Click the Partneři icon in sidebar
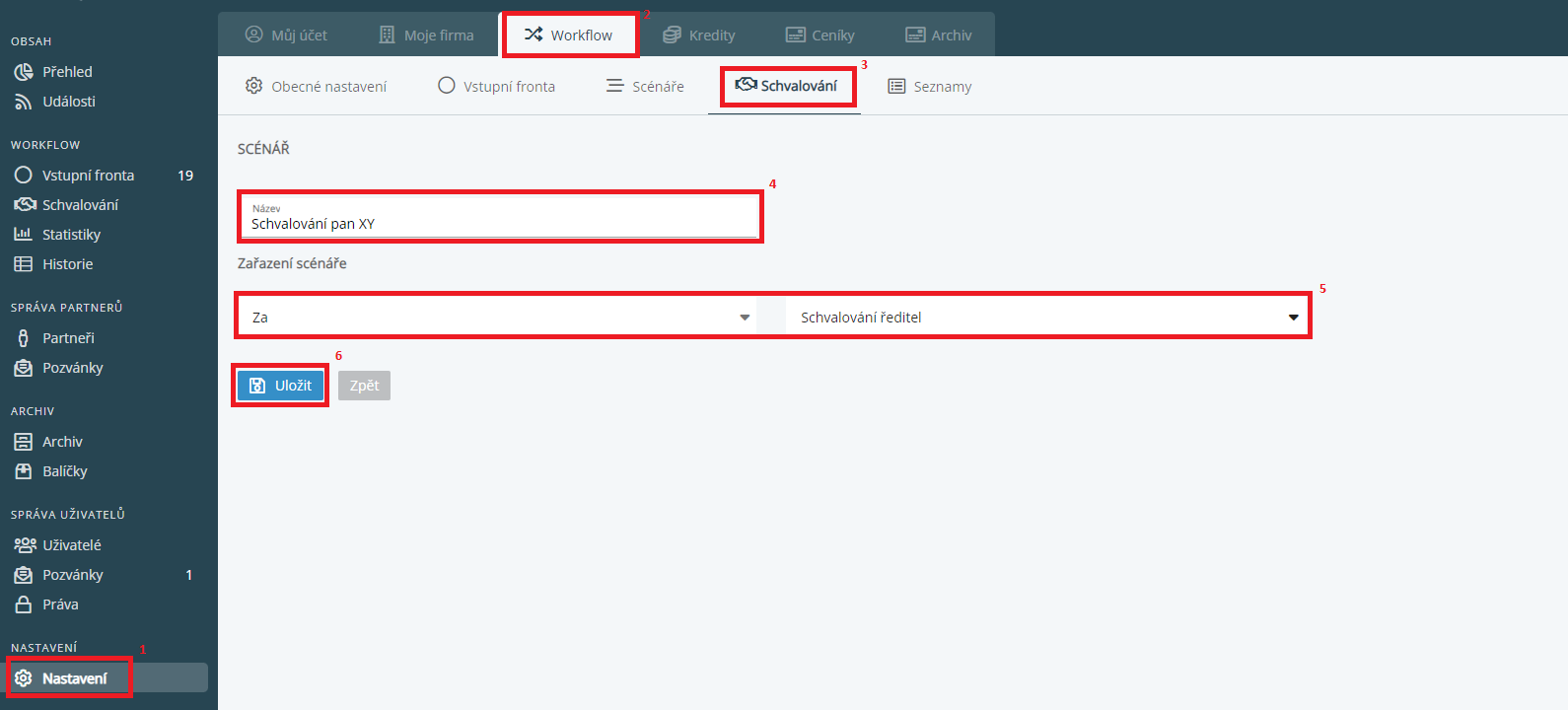 click(x=24, y=338)
